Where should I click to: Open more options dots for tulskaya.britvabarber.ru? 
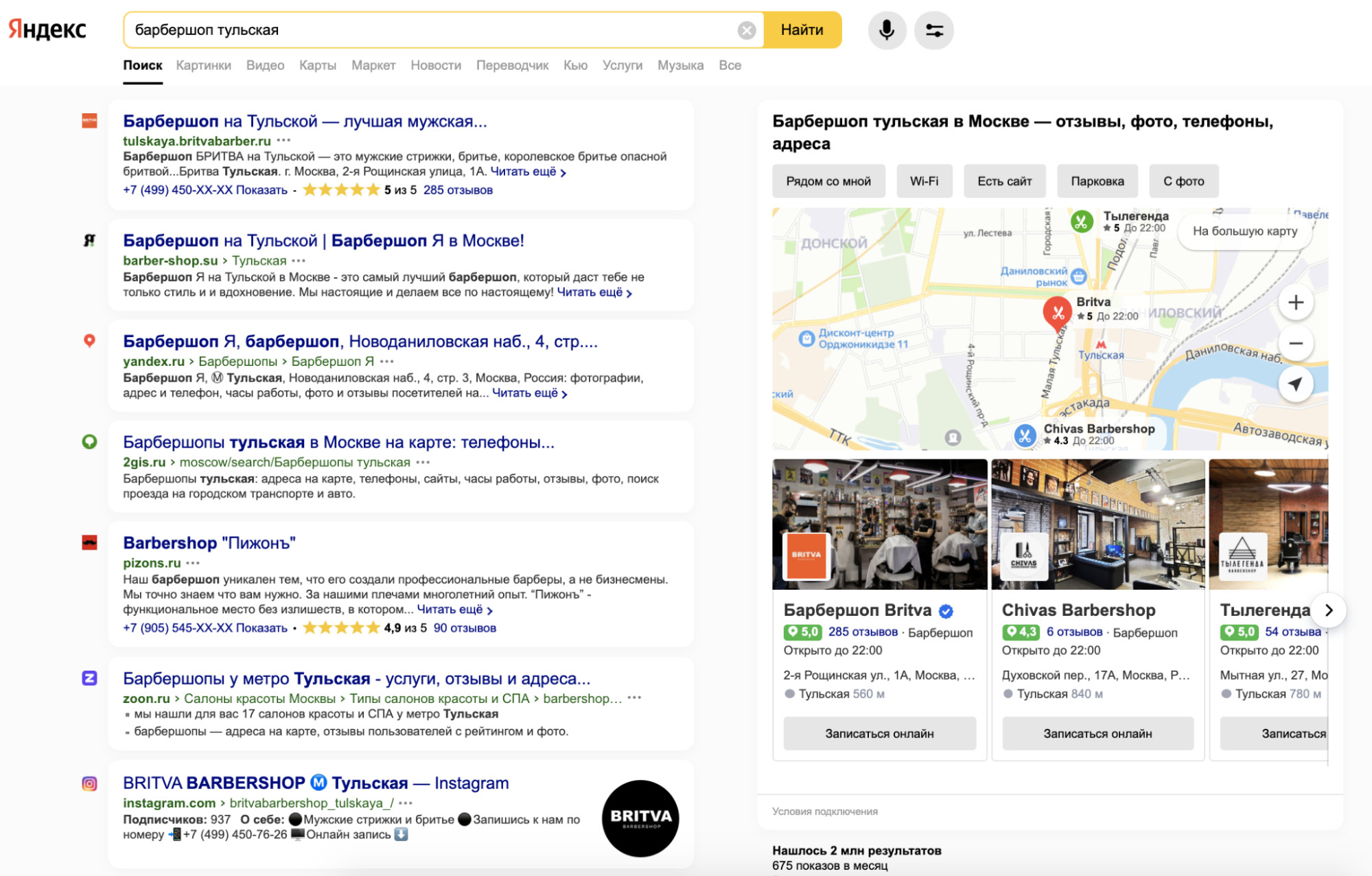[283, 140]
